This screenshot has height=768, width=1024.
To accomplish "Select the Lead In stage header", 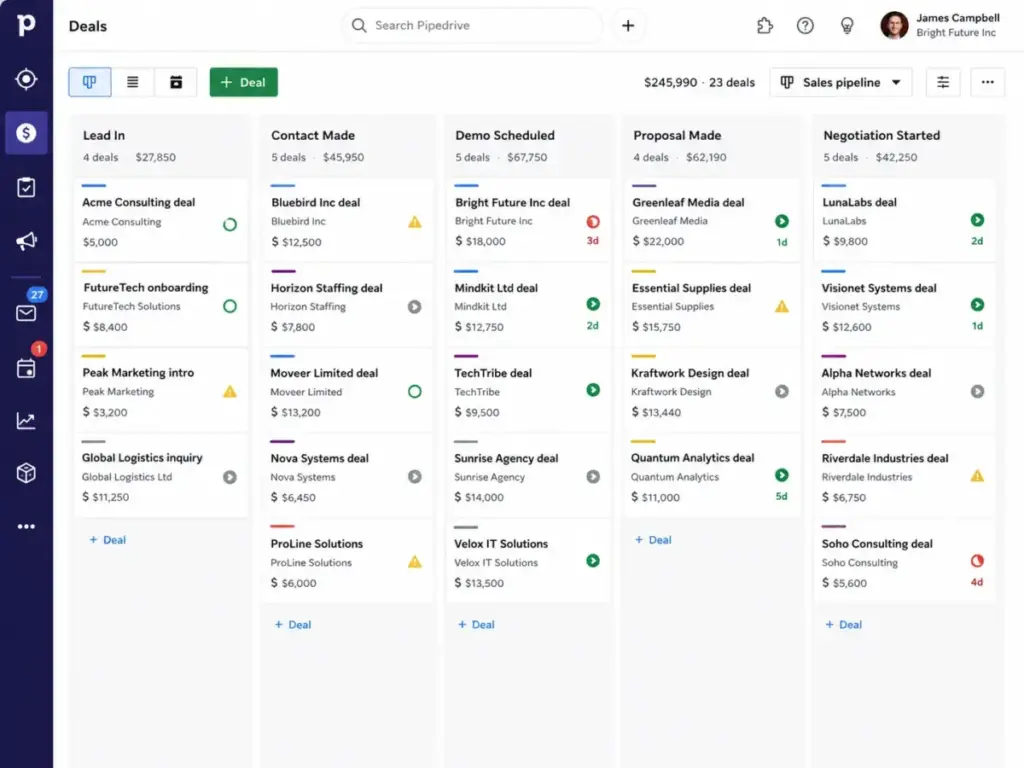I will pos(104,135).
